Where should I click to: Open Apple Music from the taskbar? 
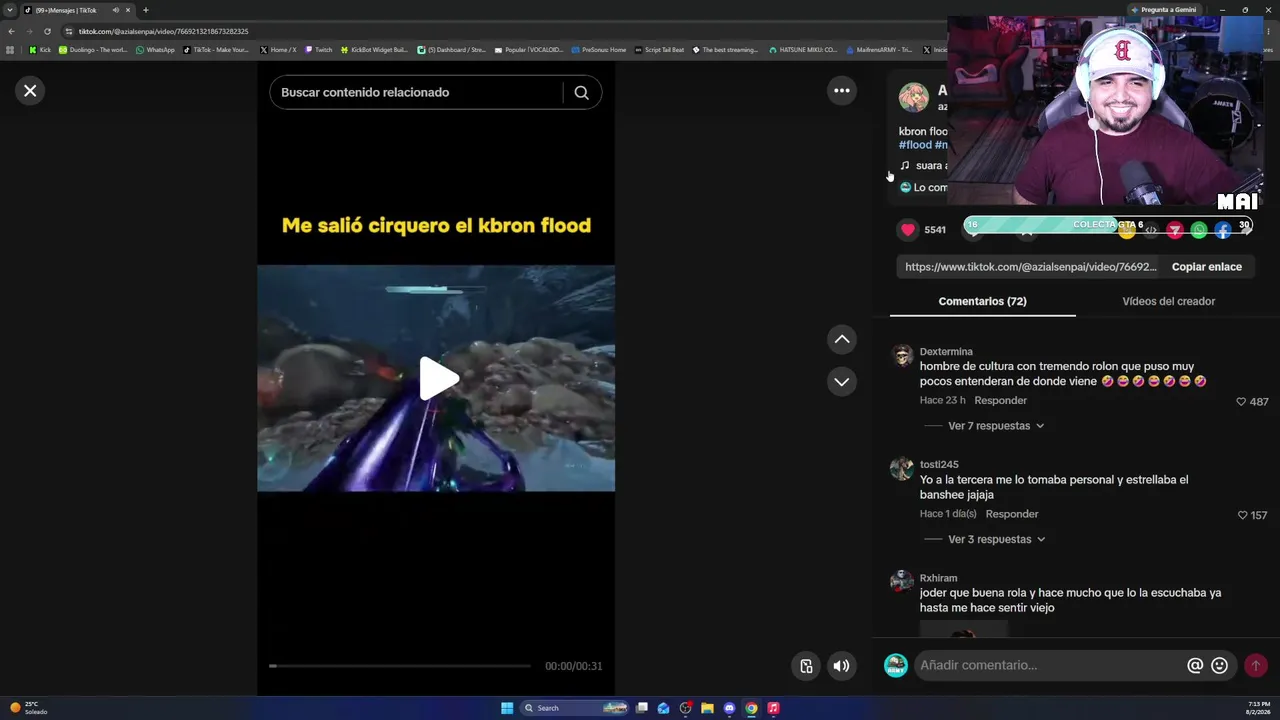773,708
